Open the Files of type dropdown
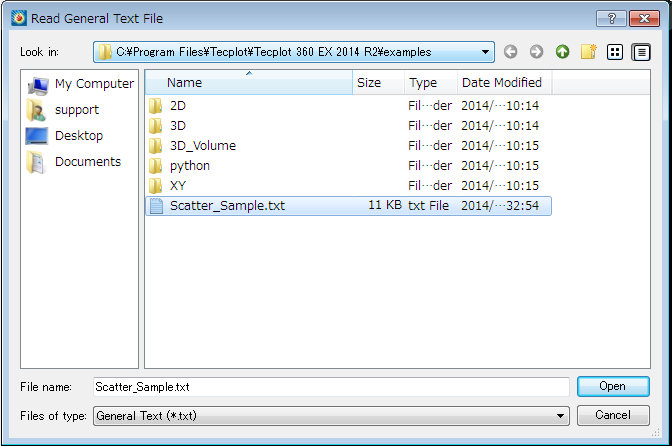This screenshot has height=446, width=672. (331, 416)
